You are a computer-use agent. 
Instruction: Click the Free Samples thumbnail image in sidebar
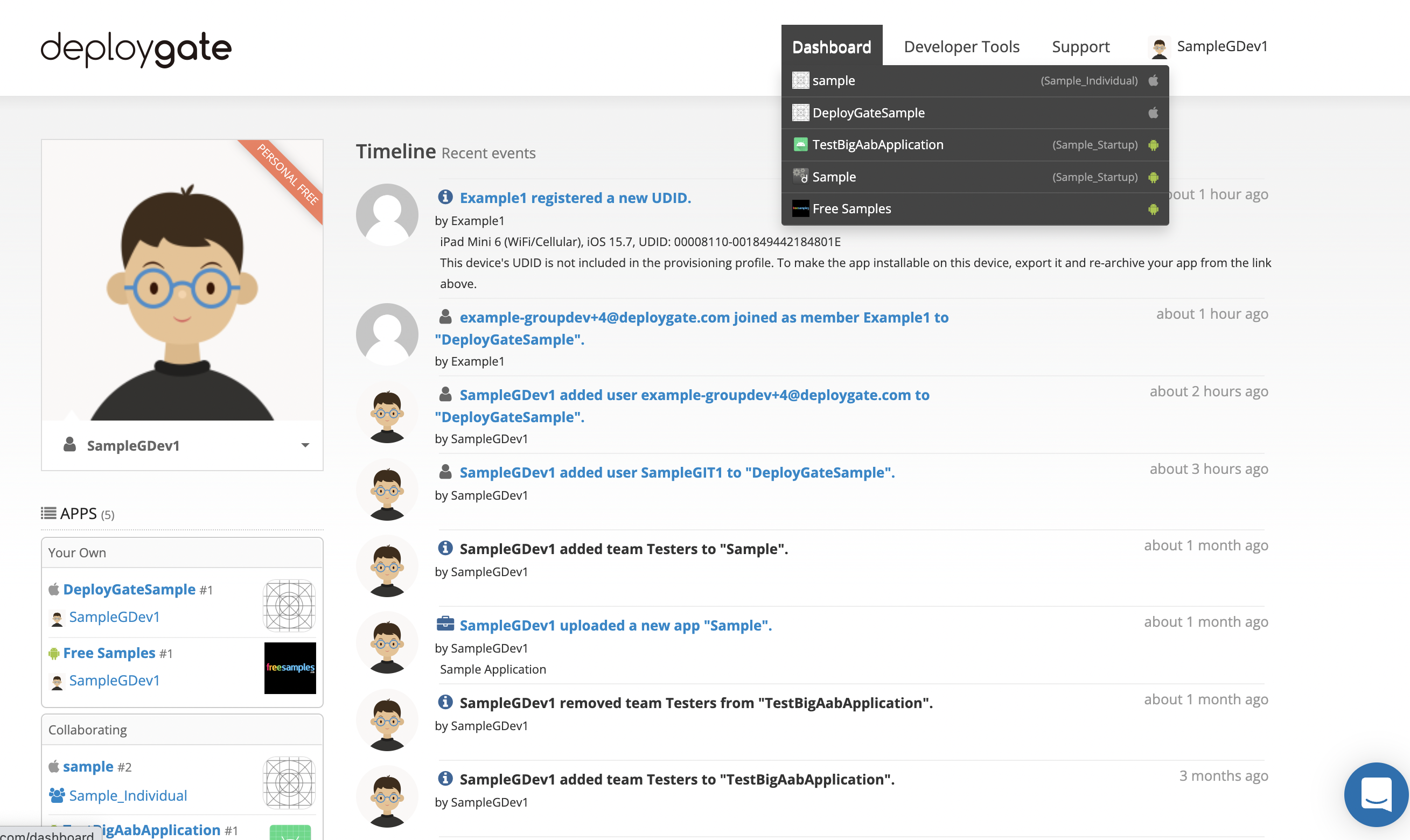289,668
